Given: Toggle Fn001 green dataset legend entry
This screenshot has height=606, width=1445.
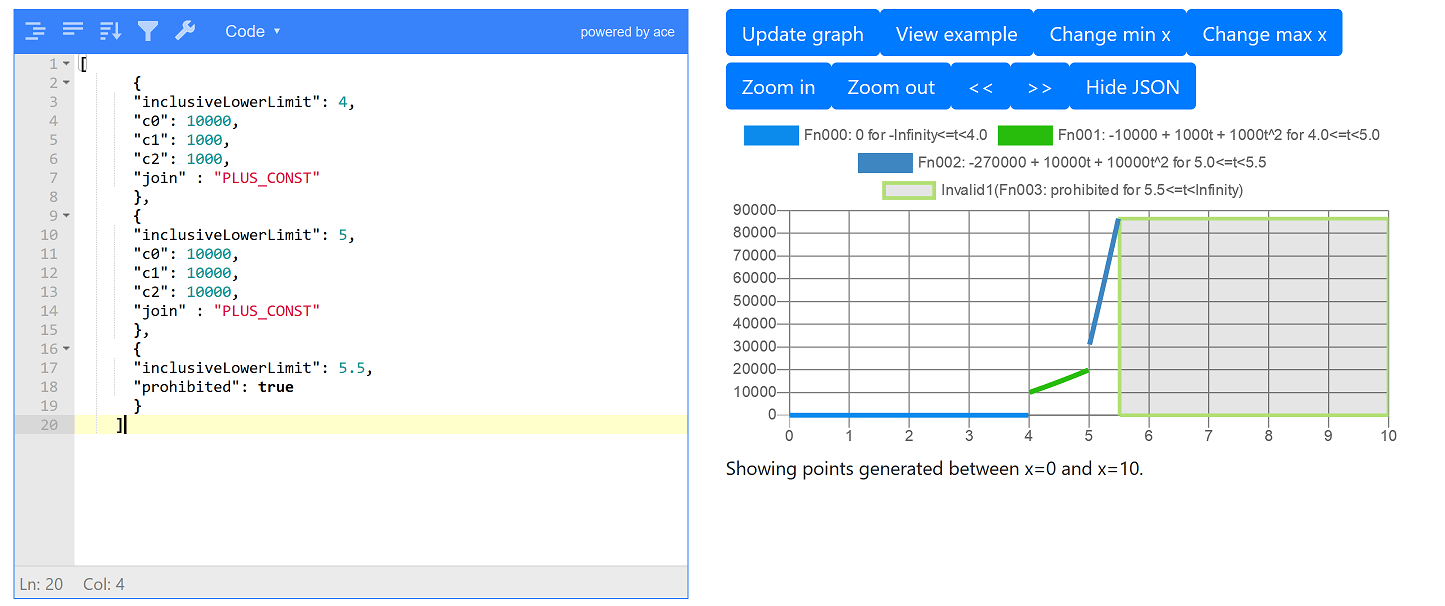Looking at the screenshot, I should click(1025, 135).
